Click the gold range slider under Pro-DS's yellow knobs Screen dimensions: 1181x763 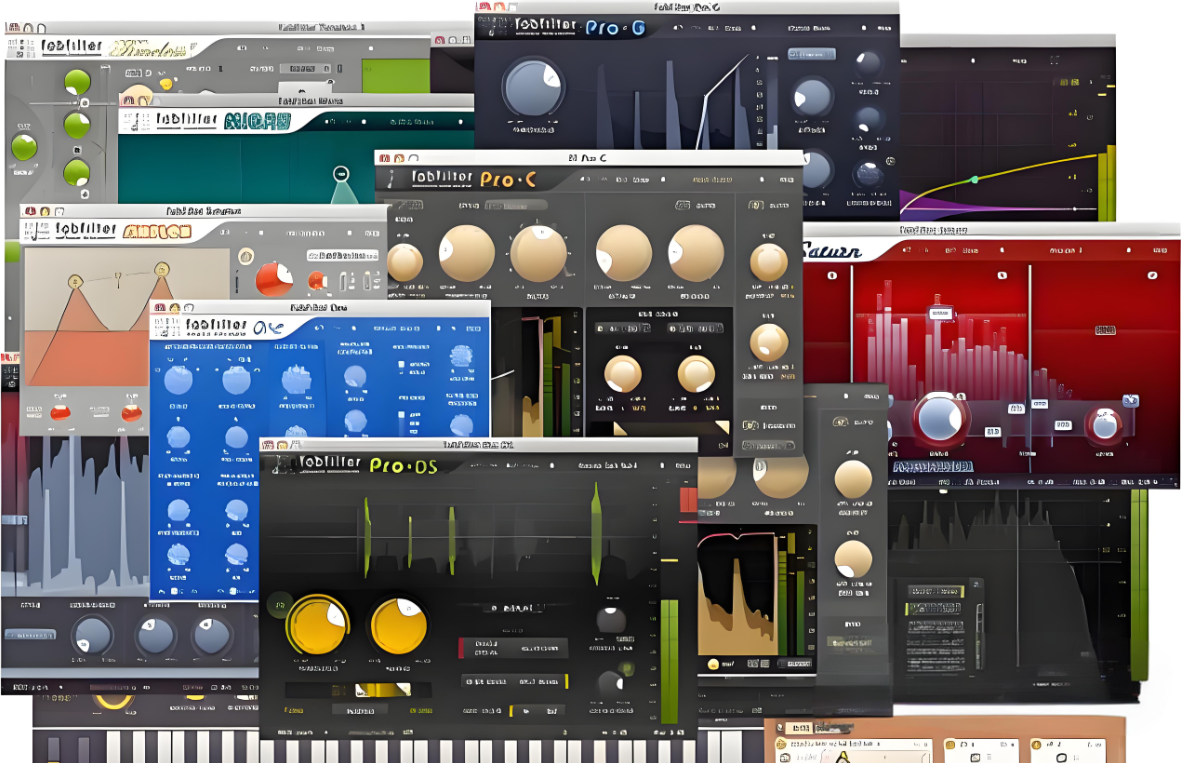click(x=383, y=689)
